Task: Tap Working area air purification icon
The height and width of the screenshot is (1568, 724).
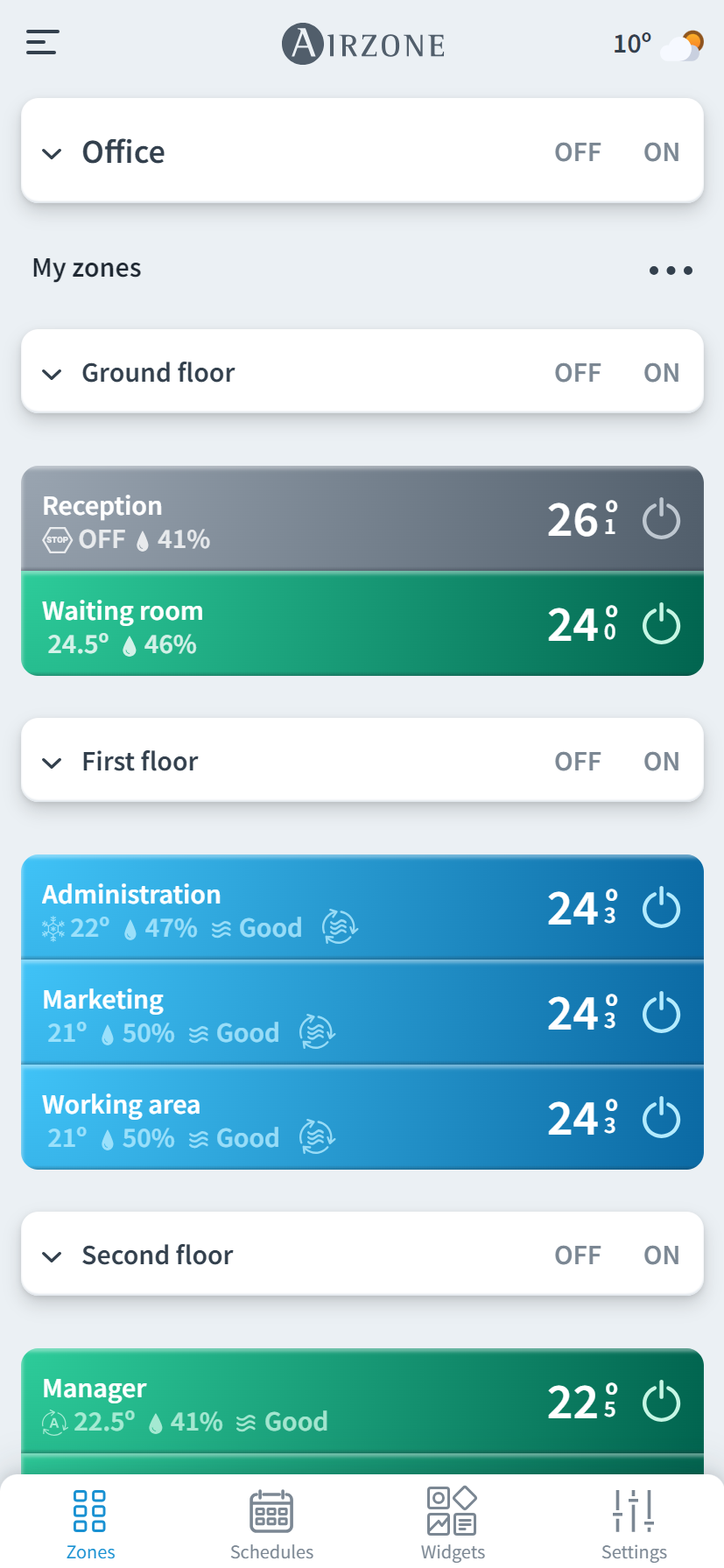Action: click(317, 1137)
